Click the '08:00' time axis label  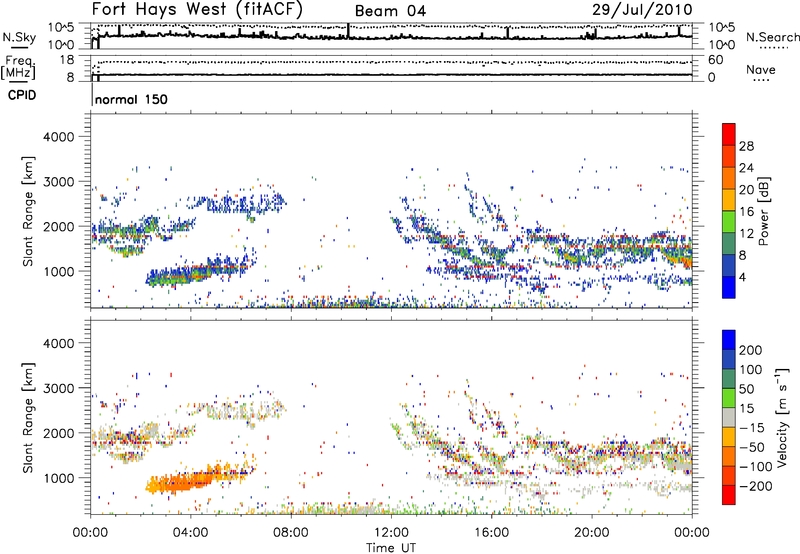click(x=291, y=533)
